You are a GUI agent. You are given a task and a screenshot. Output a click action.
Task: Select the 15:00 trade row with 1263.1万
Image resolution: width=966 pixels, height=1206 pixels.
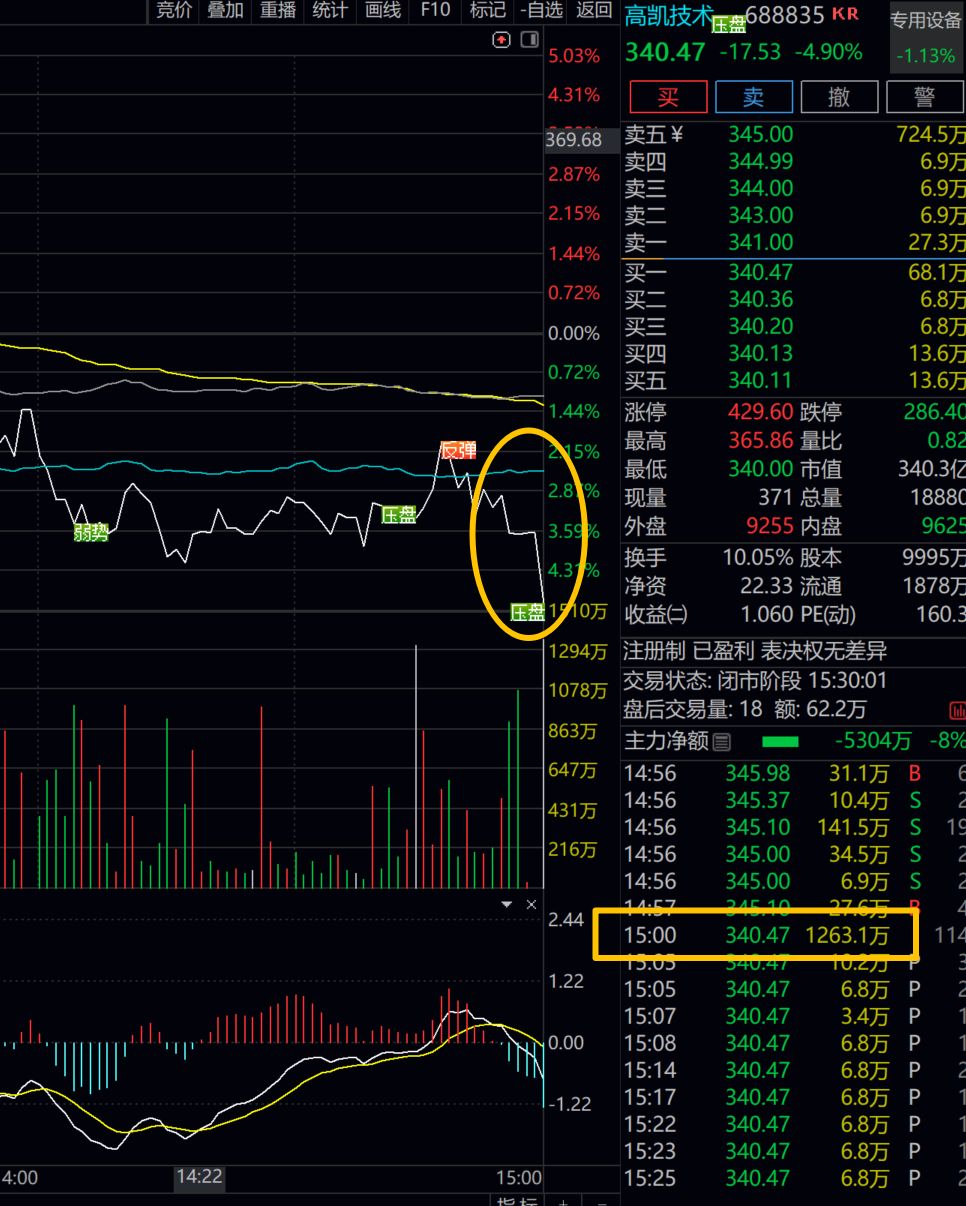click(x=794, y=935)
